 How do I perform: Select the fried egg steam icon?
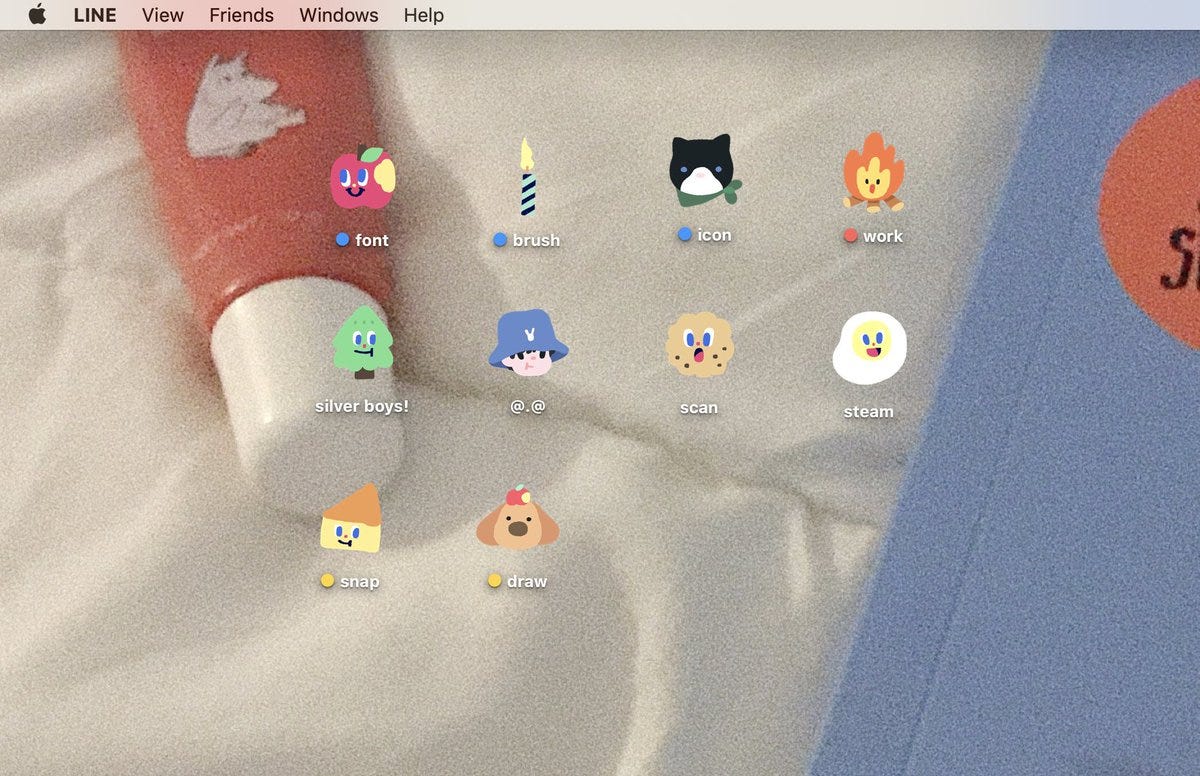pyautogui.click(x=869, y=348)
